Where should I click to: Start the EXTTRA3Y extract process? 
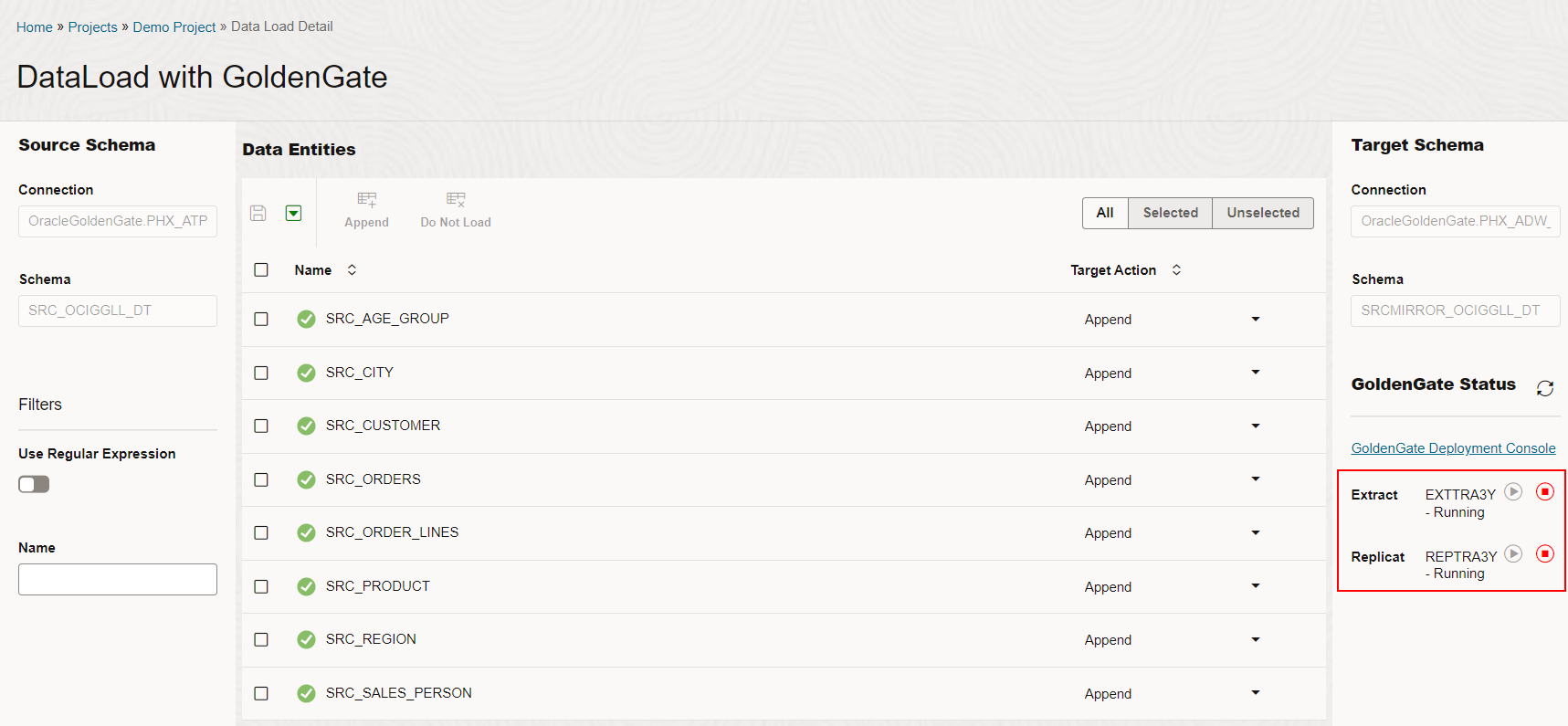pyautogui.click(x=1513, y=492)
